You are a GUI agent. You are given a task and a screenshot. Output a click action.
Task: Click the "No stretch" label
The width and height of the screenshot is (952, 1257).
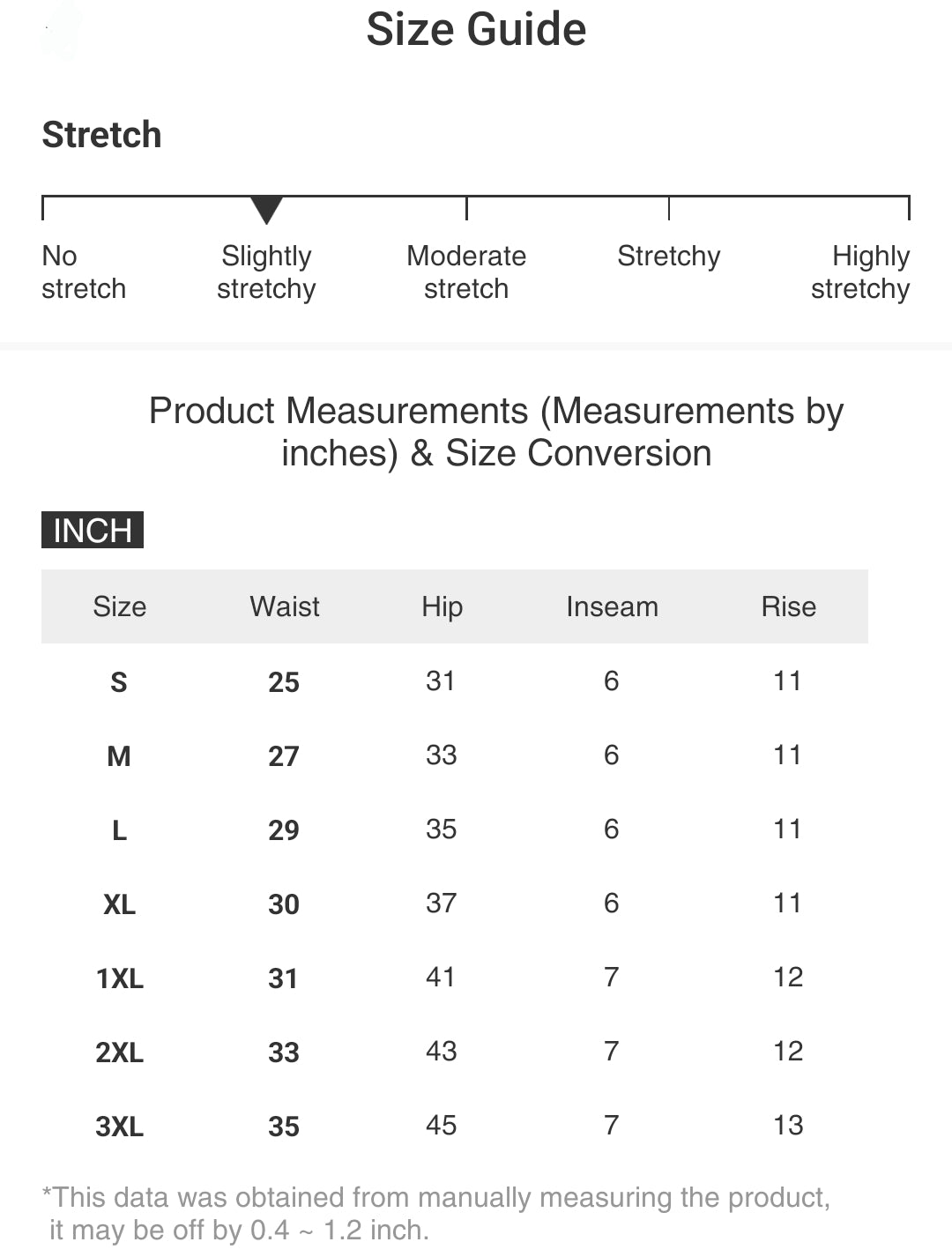84,272
